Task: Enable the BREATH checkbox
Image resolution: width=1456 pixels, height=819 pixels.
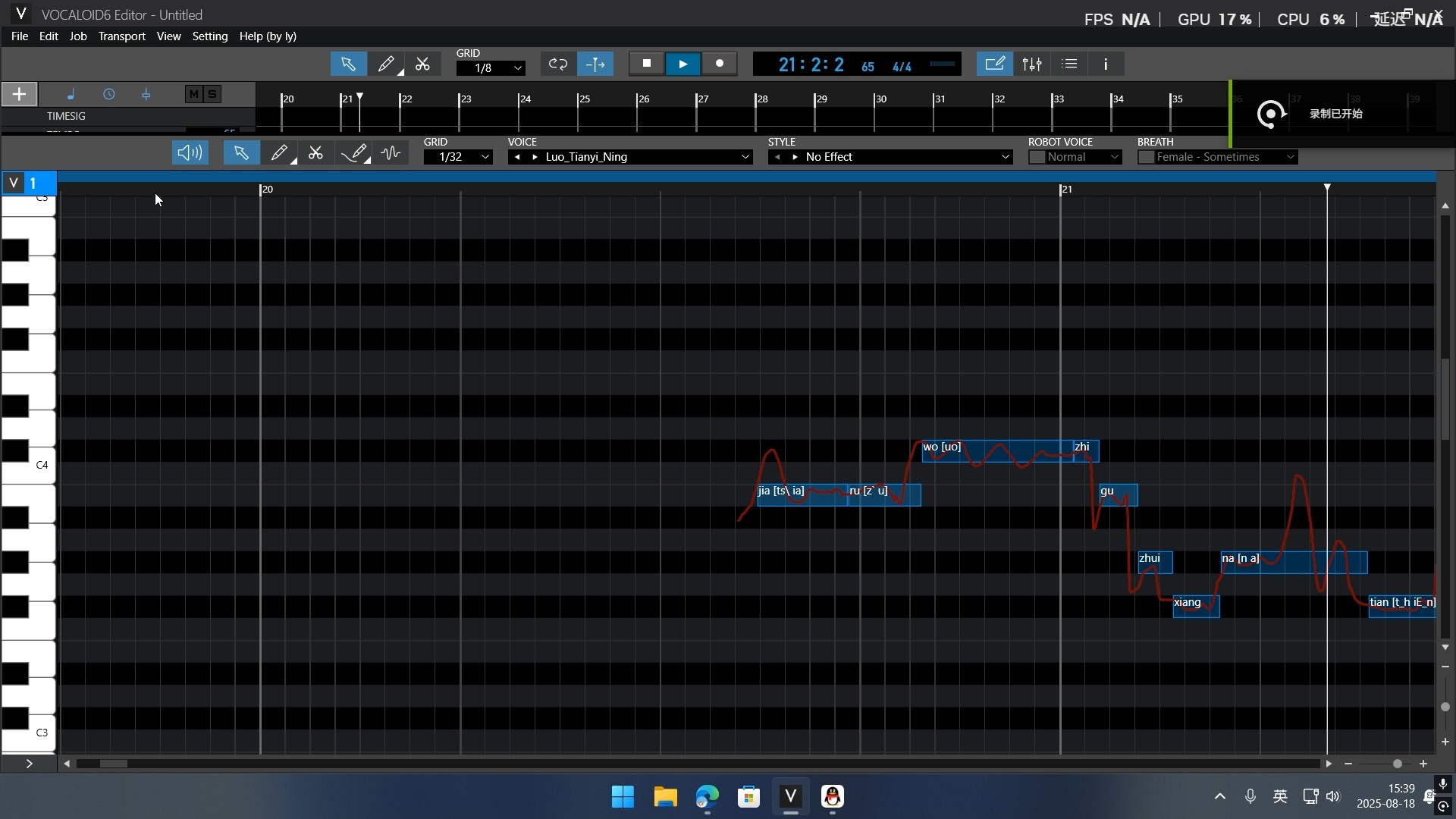Action: 1146,157
